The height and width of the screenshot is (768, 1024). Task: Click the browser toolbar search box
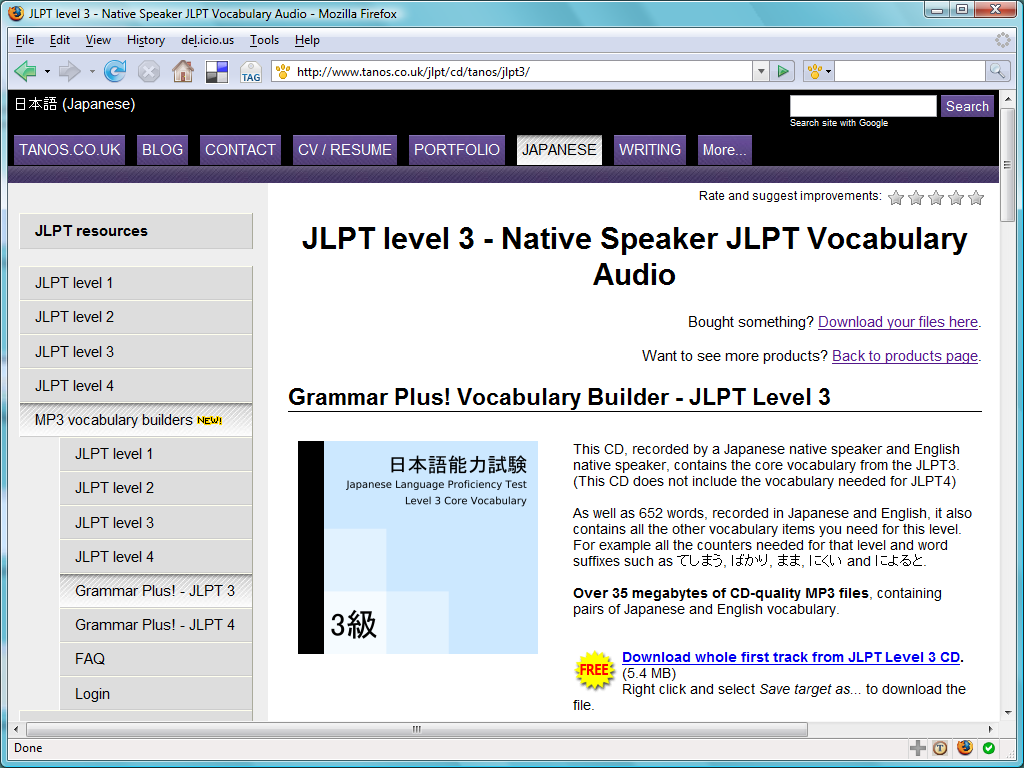coord(909,71)
